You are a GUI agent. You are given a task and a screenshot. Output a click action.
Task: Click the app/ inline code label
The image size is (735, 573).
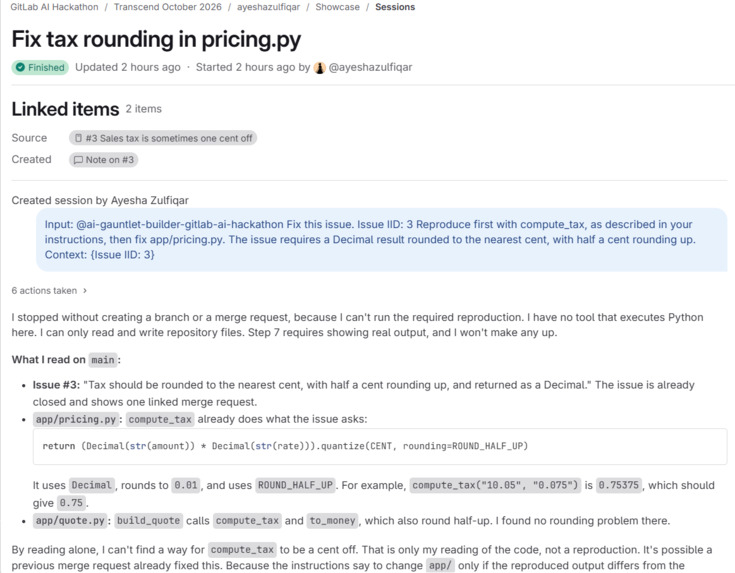440,566
